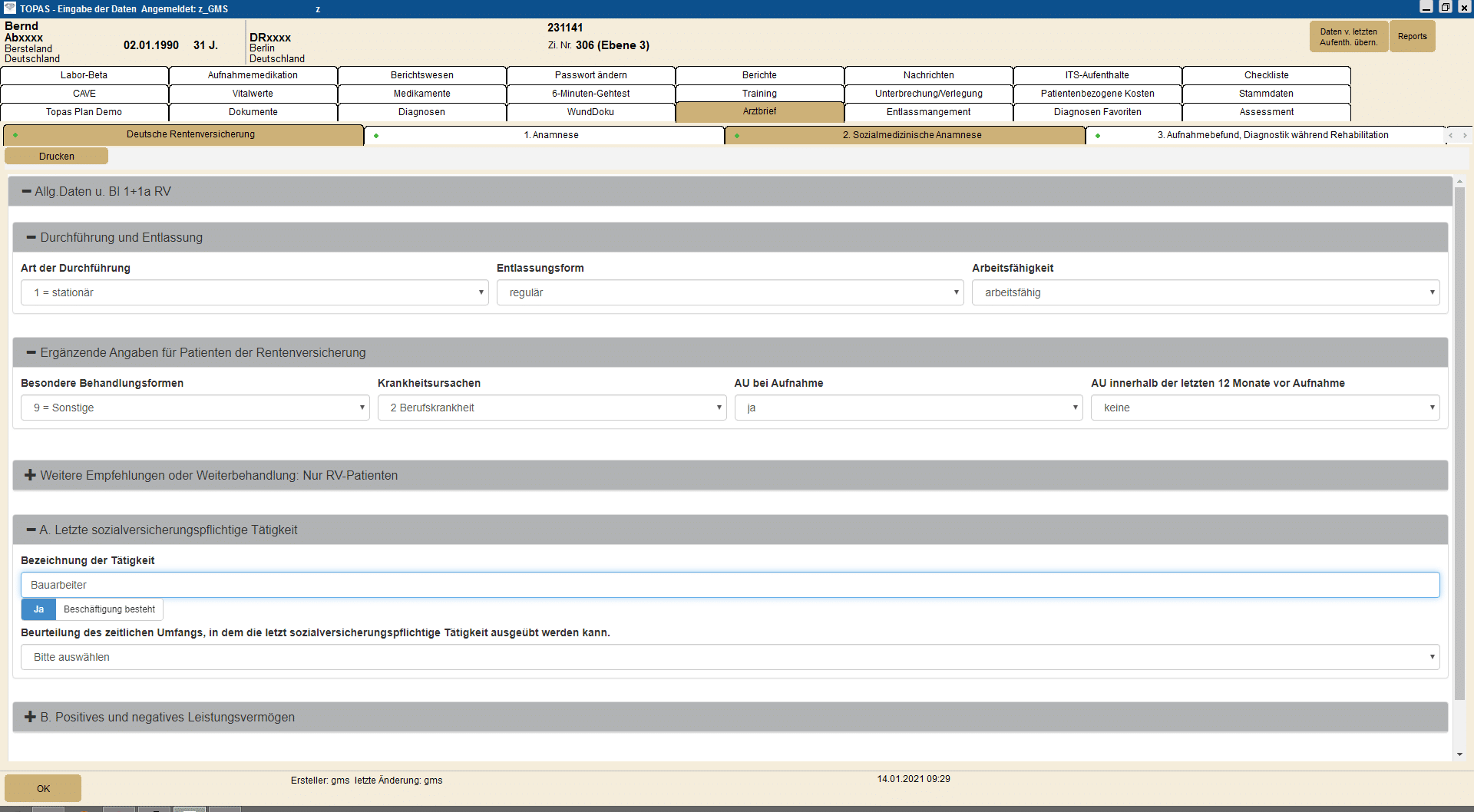
Task: Switch to the Medikamente tab
Action: click(x=421, y=94)
